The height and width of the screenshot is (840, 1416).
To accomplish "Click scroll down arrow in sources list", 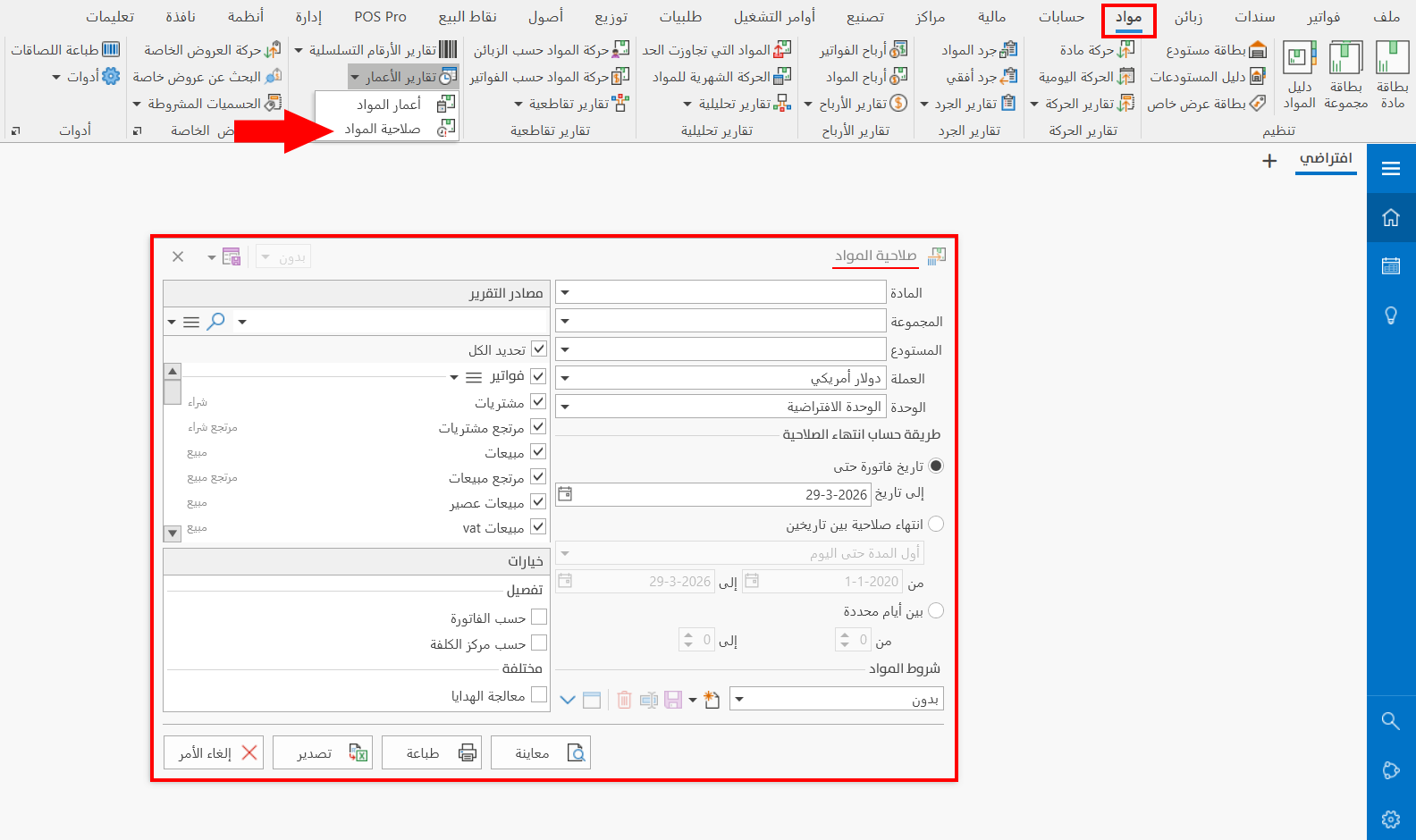I will 173,533.
